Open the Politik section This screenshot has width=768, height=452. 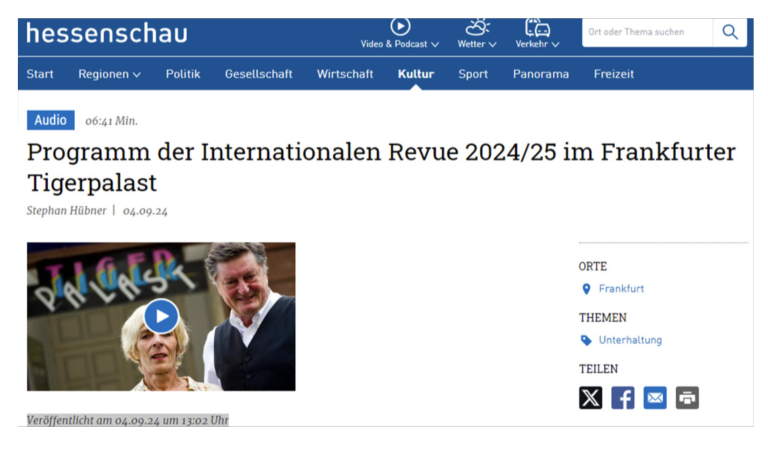click(183, 74)
